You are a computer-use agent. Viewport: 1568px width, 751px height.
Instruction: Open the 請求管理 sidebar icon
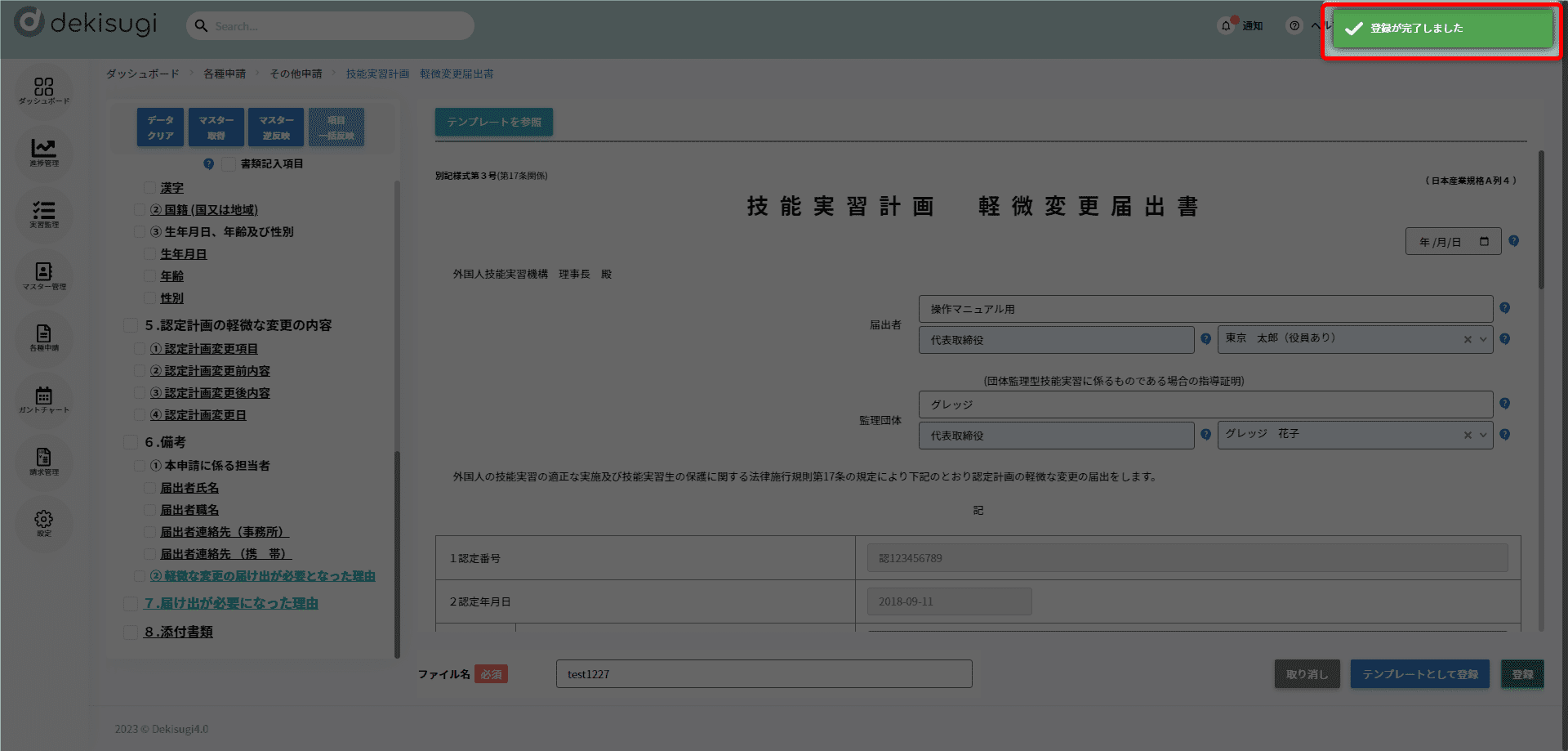point(44,459)
